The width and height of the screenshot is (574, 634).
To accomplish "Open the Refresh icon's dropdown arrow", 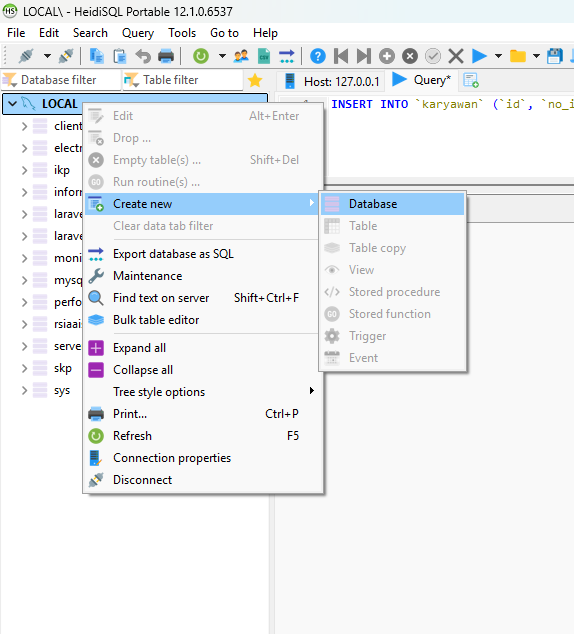I will 222,56.
